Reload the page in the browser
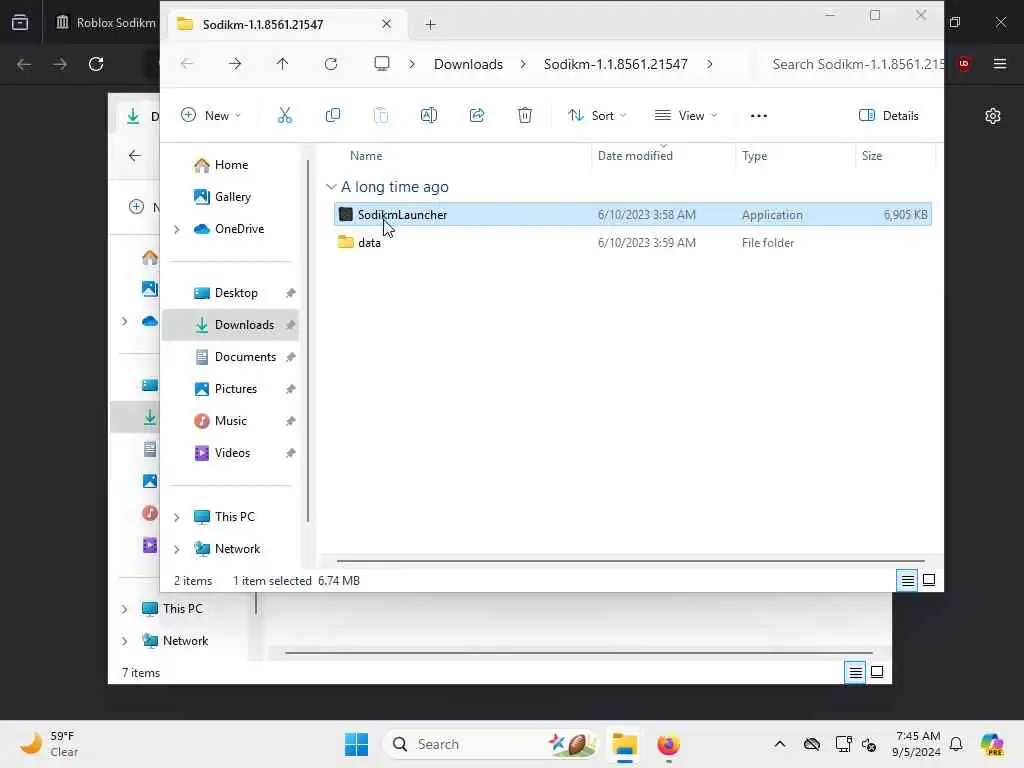1024x768 pixels. 96,64
